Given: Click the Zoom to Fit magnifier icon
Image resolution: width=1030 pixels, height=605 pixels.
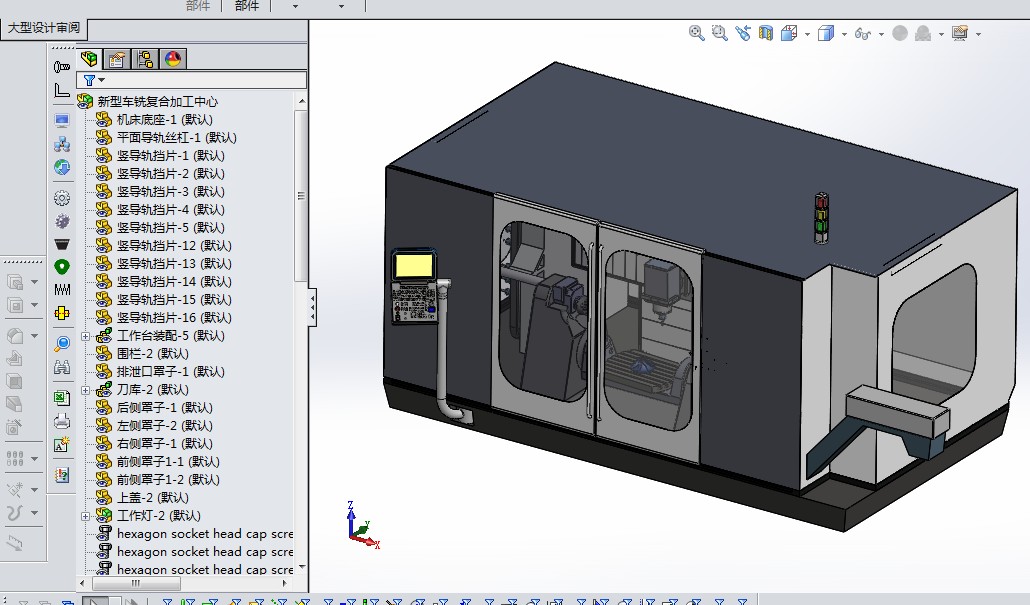Looking at the screenshot, I should pyautogui.click(x=697, y=33).
